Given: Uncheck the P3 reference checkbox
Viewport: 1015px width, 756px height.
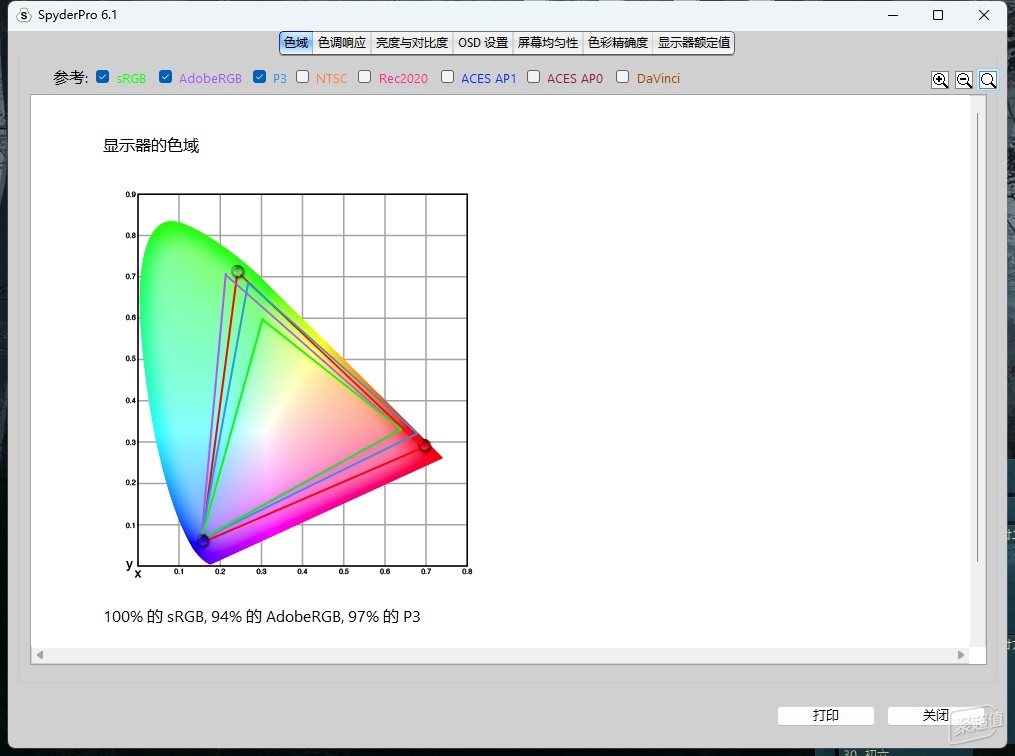Looking at the screenshot, I should point(260,76).
